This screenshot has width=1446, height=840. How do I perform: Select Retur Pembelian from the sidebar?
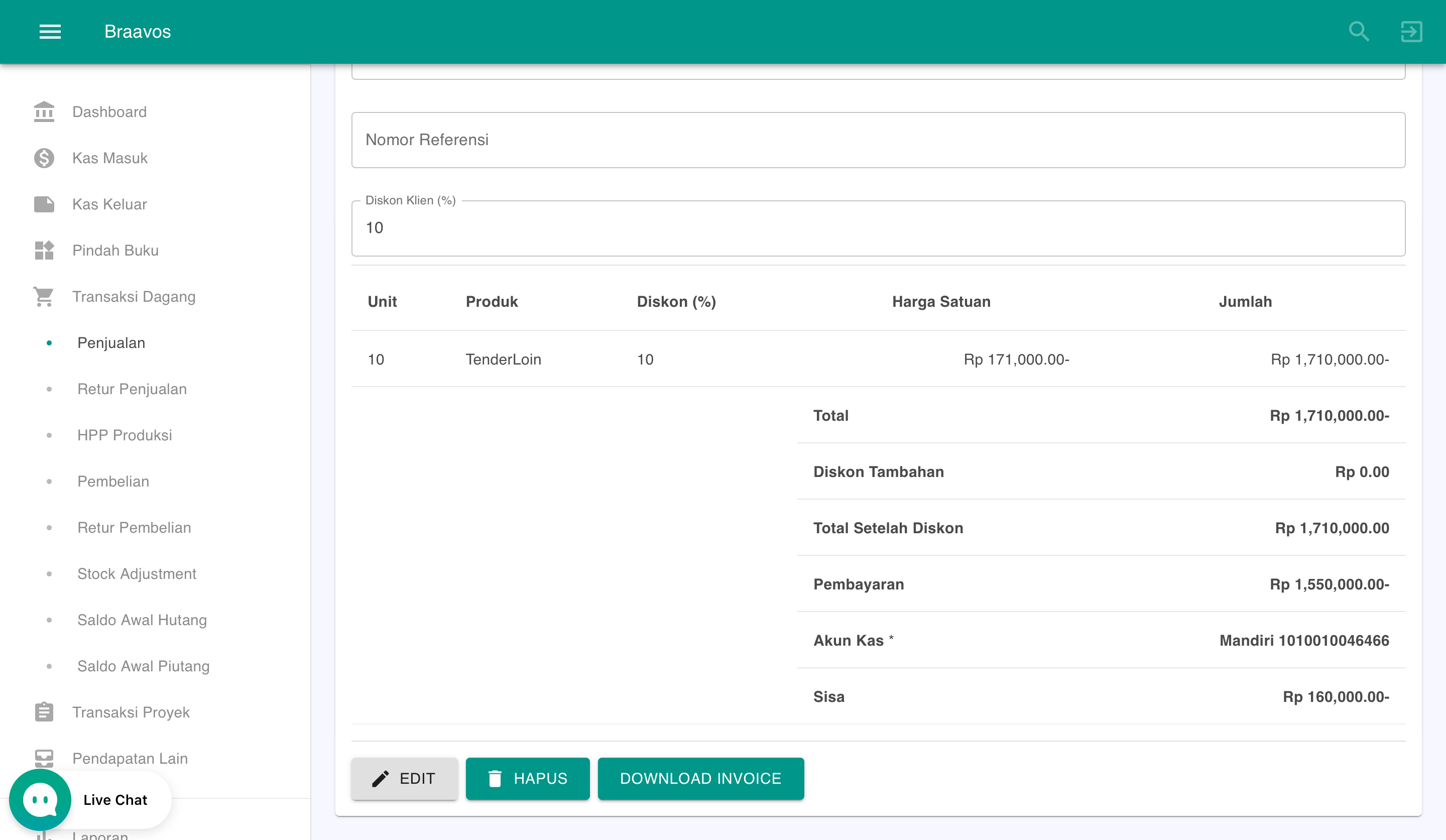pyautogui.click(x=134, y=527)
